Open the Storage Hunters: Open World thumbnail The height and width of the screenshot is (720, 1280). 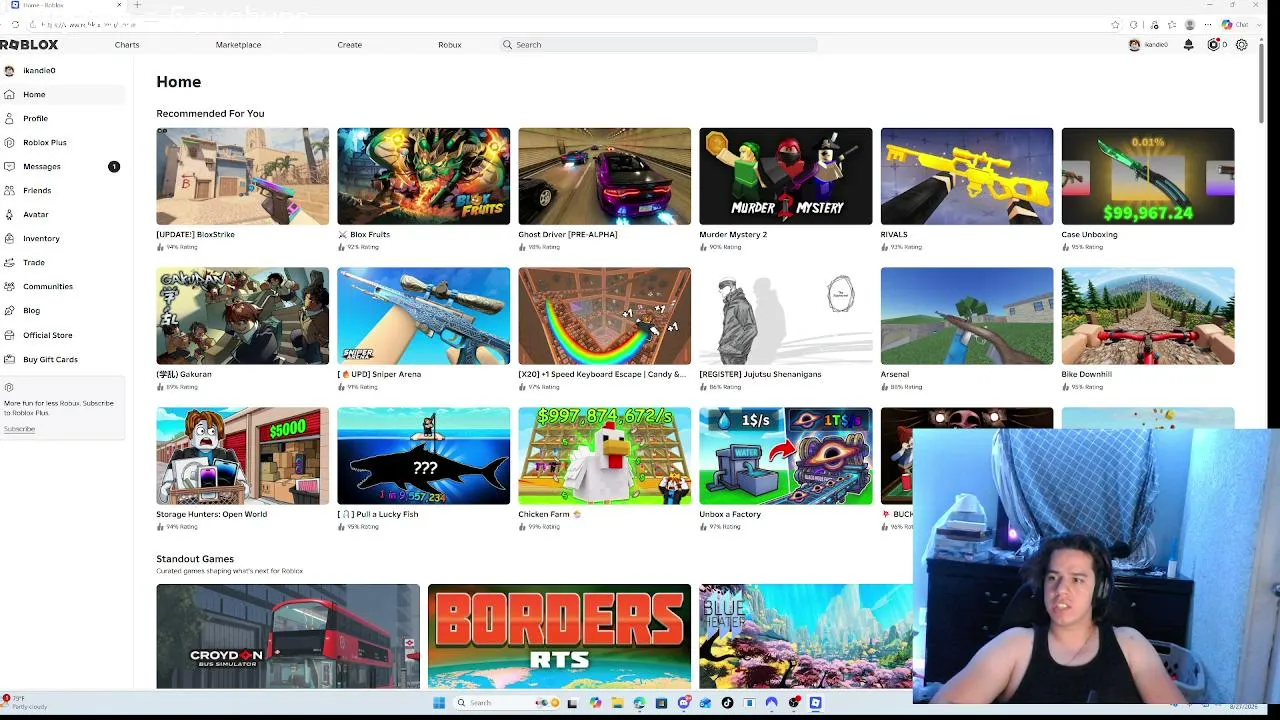click(x=242, y=456)
